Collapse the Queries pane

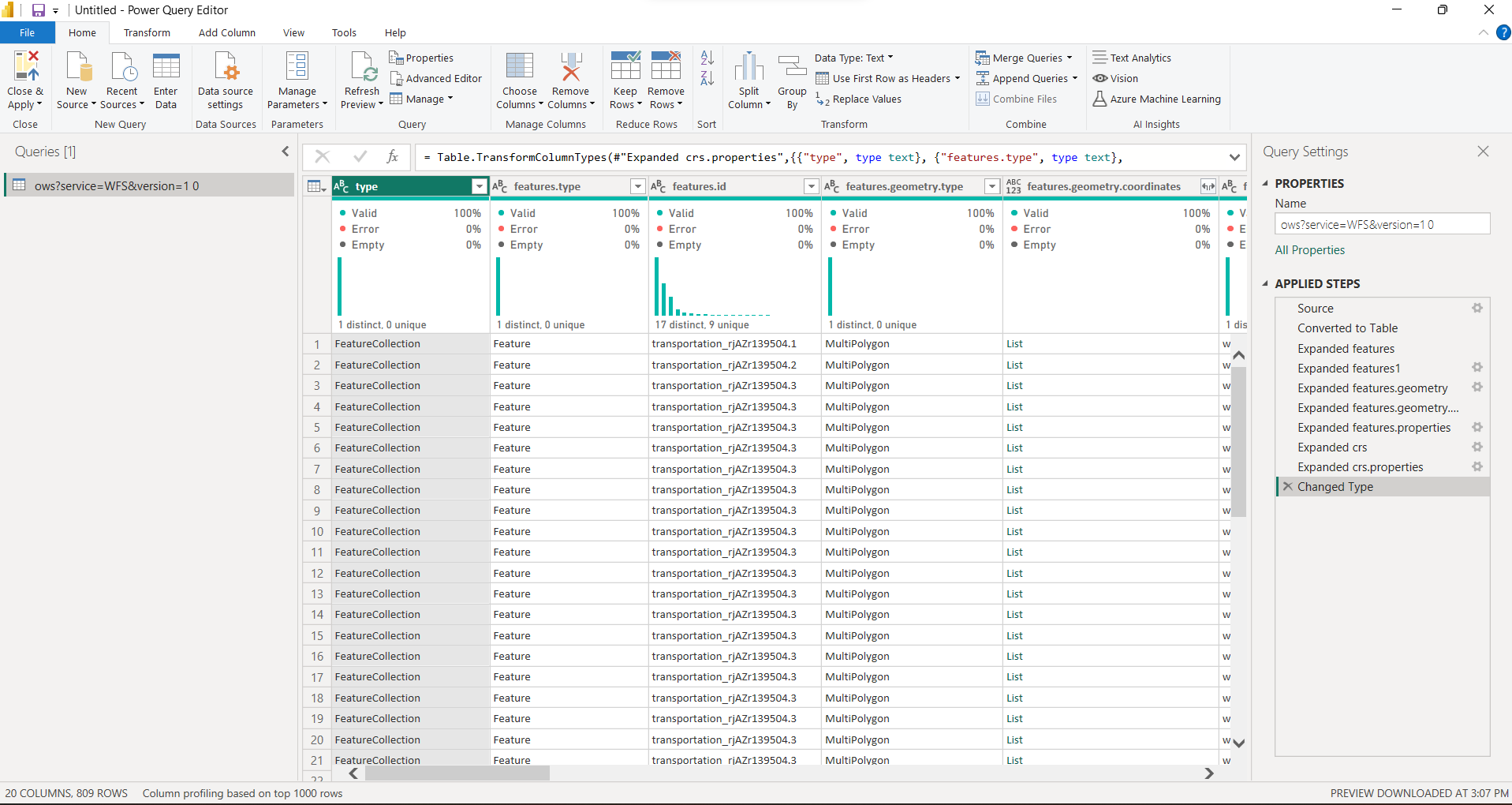pyautogui.click(x=286, y=152)
